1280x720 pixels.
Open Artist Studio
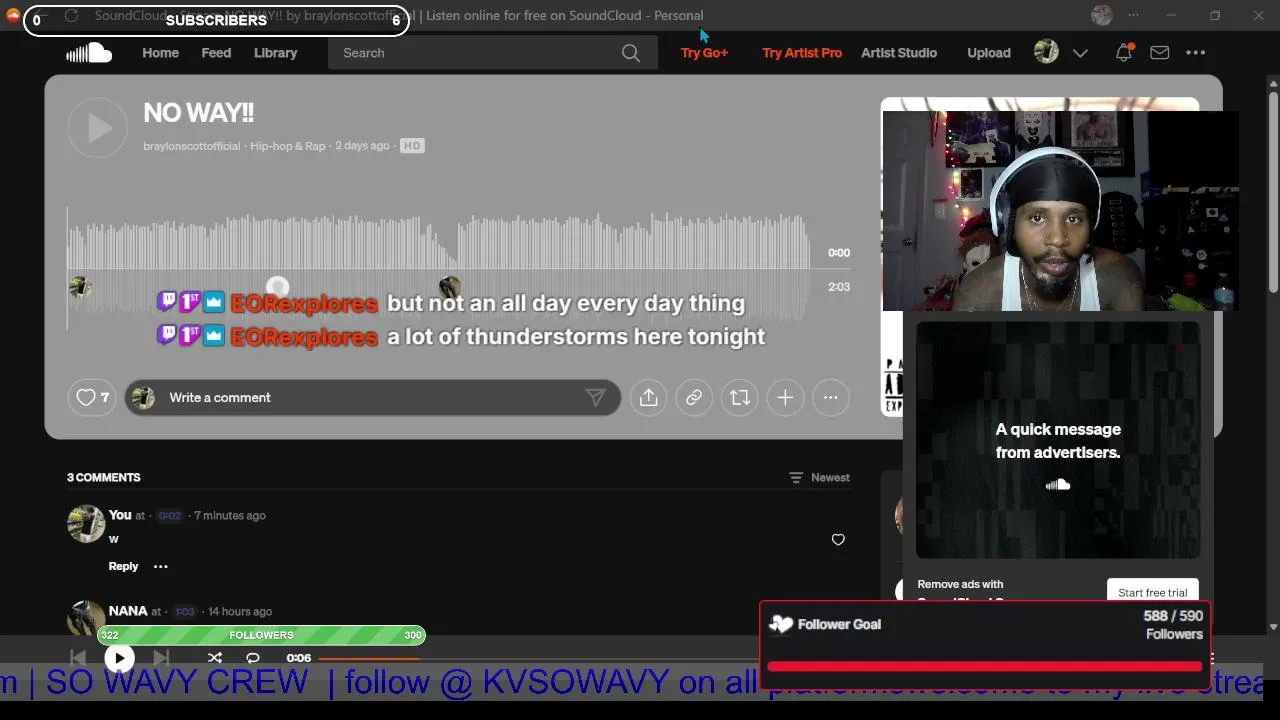tap(899, 53)
